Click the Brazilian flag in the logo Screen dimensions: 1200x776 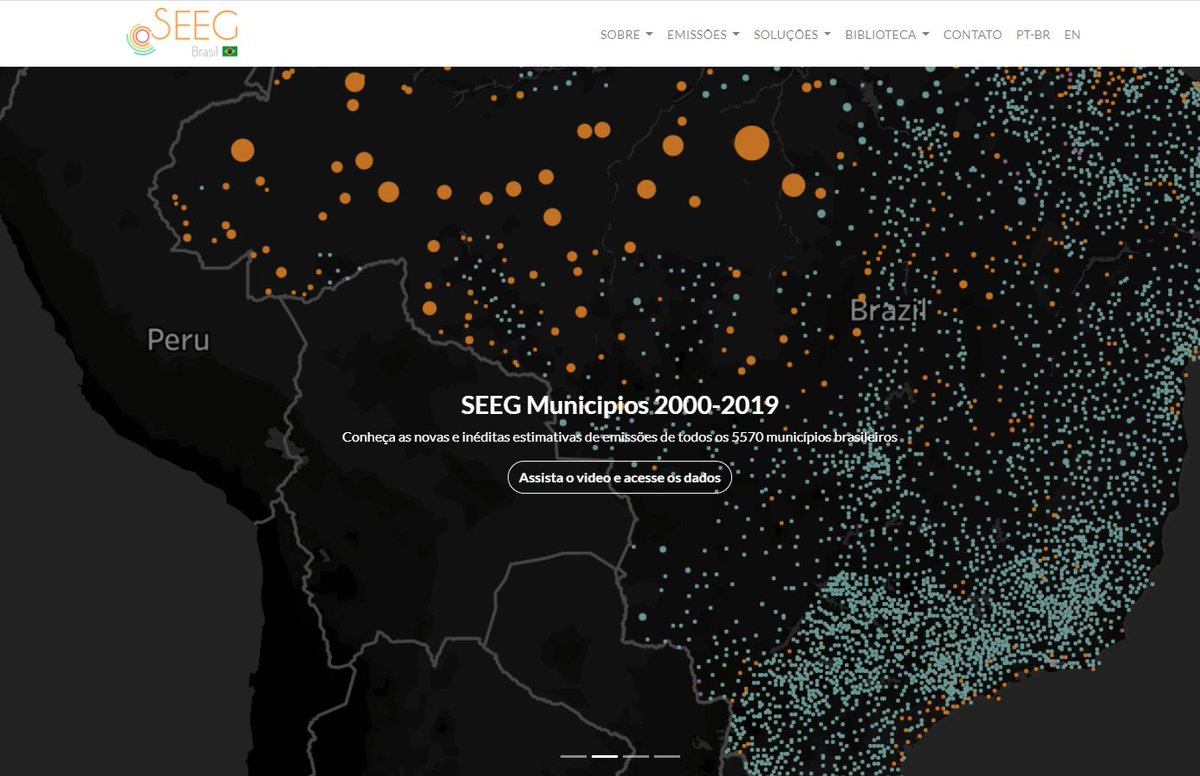click(230, 50)
